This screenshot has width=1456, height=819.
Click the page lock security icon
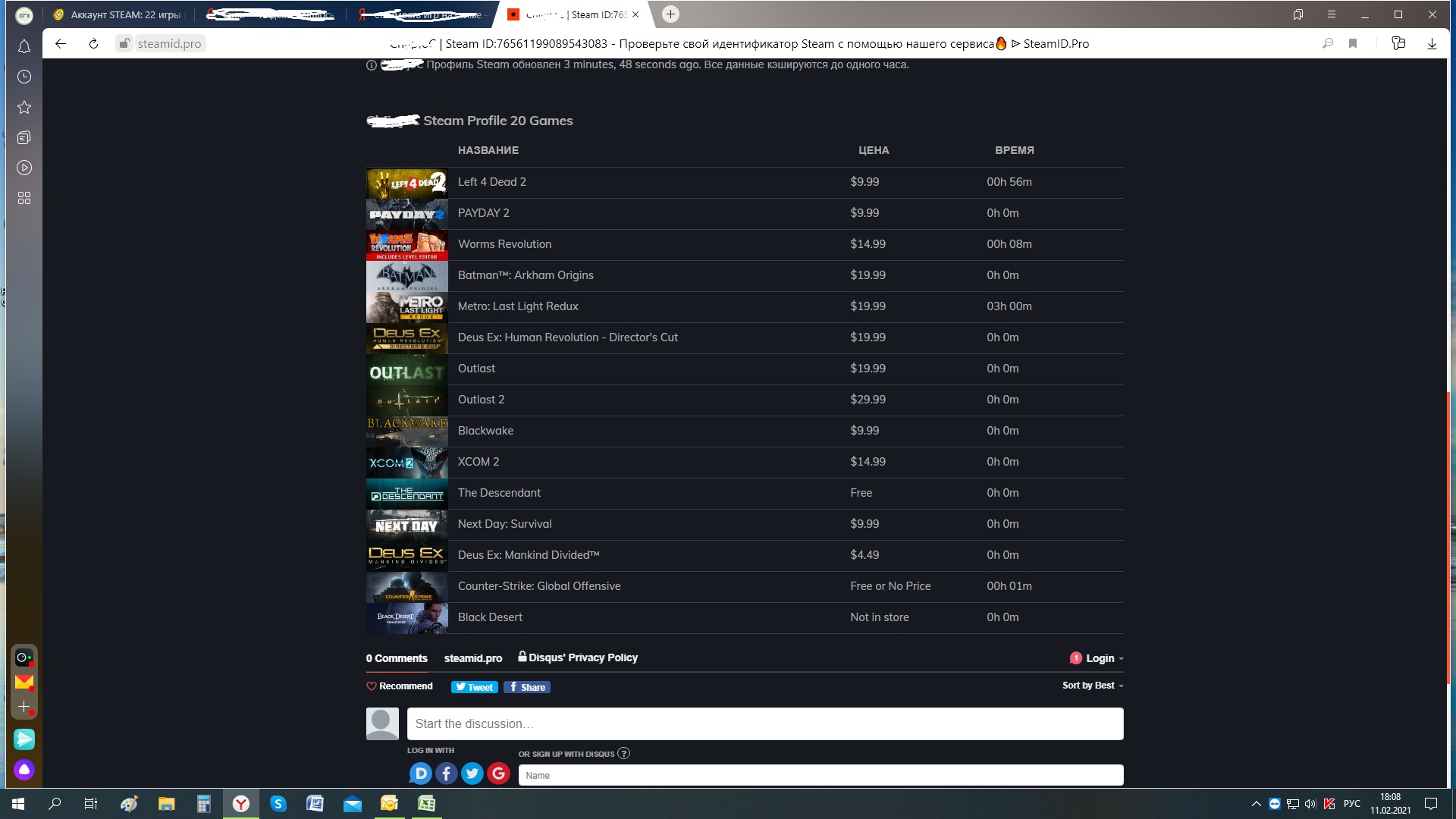[124, 43]
